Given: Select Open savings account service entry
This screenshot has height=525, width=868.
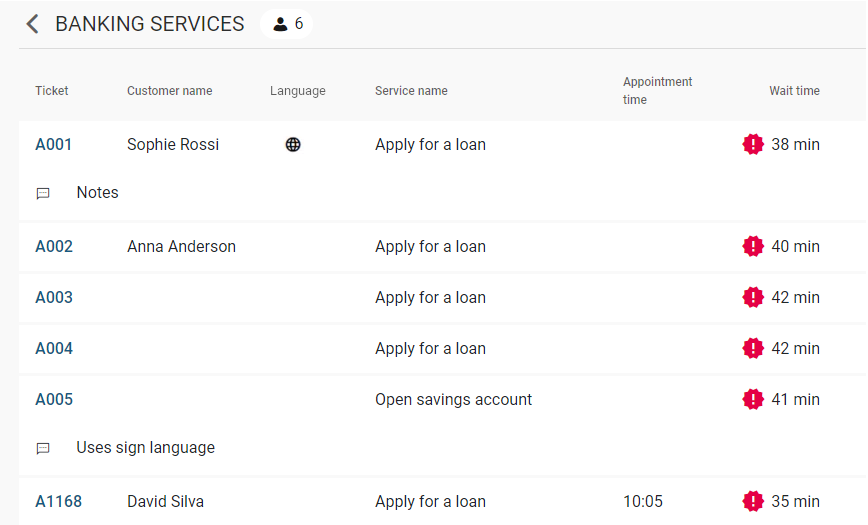Looking at the screenshot, I should (x=453, y=400).
